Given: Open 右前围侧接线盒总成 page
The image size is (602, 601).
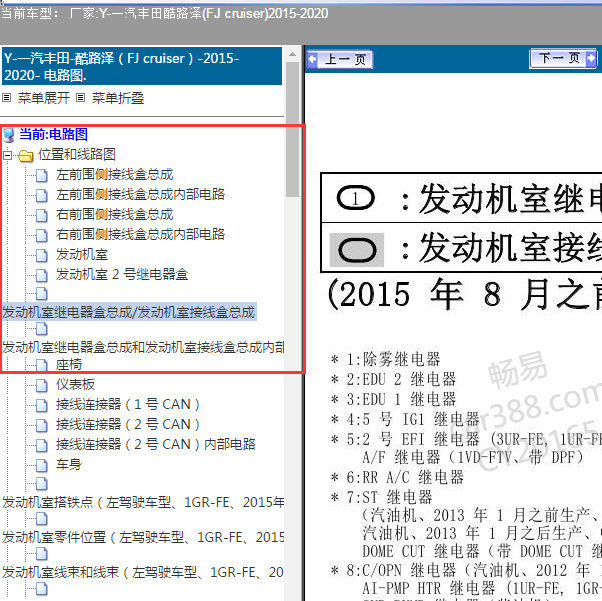Looking at the screenshot, I should [114, 214].
